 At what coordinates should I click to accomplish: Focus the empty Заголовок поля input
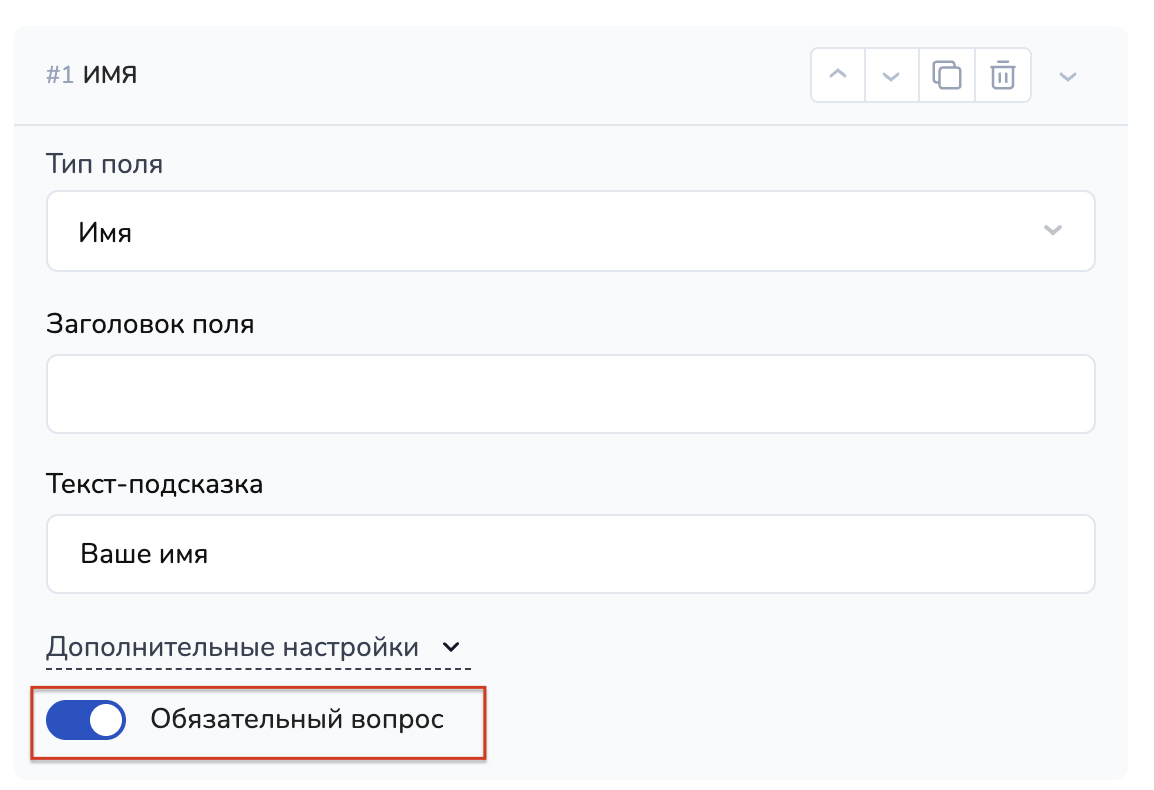point(570,394)
